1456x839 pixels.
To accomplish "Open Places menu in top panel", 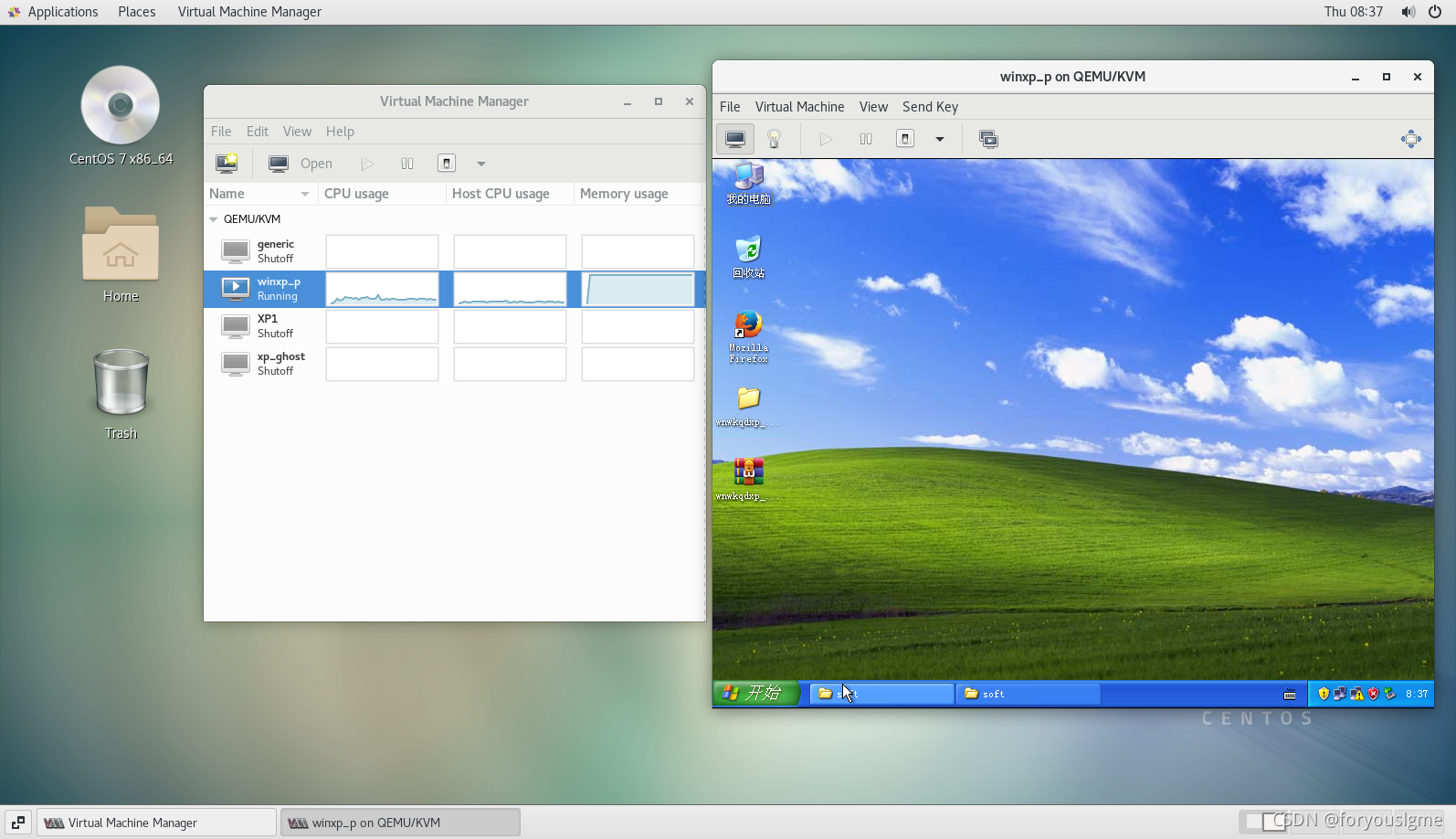I will (x=136, y=12).
